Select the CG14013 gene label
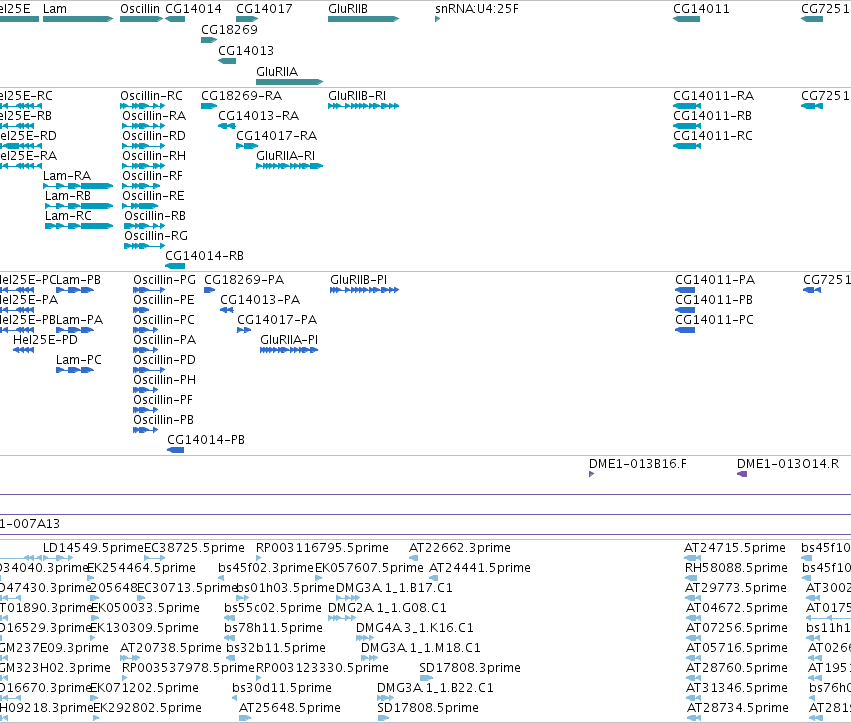The height and width of the screenshot is (723, 851). (246, 50)
